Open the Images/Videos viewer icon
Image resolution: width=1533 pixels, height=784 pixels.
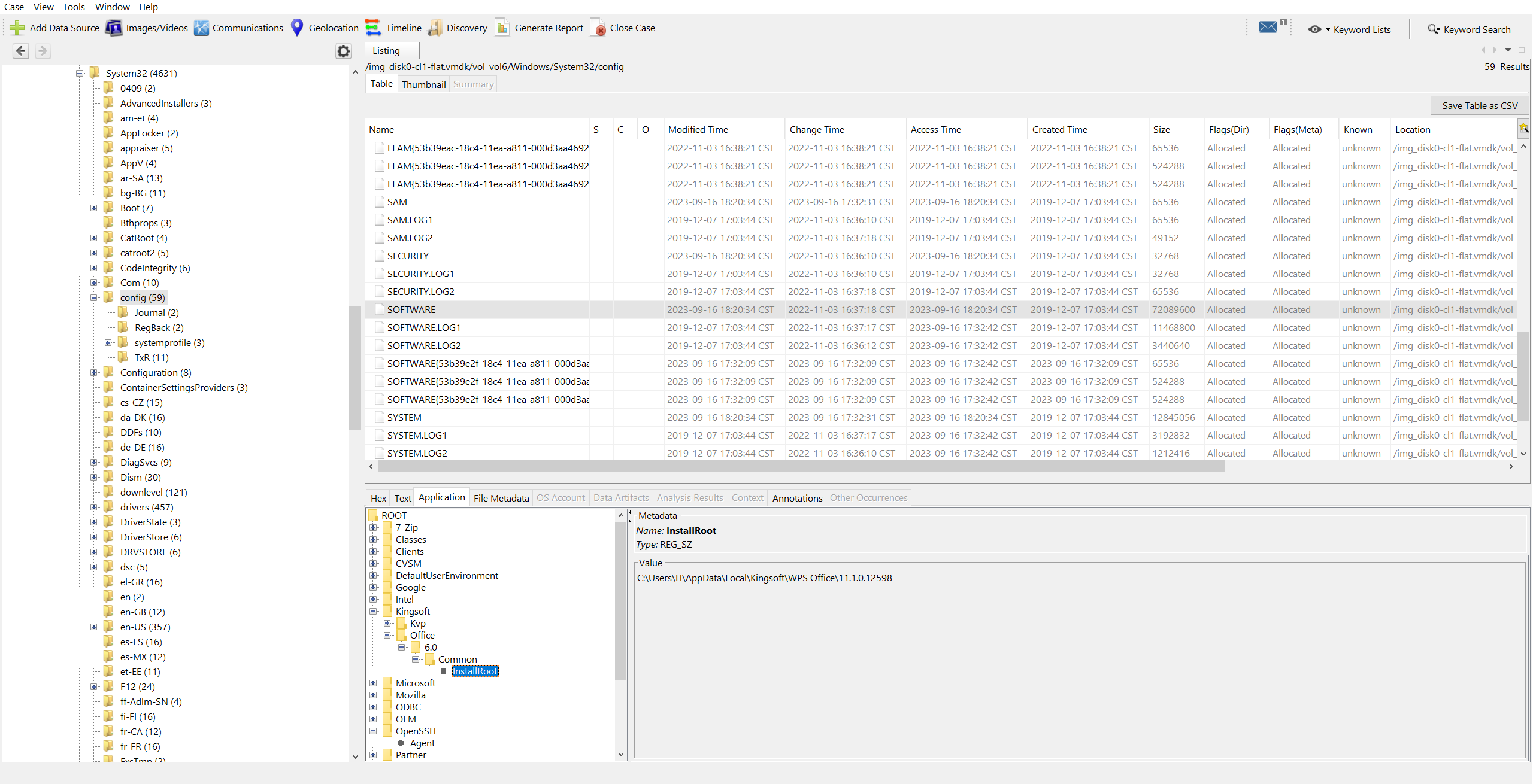[x=114, y=28]
